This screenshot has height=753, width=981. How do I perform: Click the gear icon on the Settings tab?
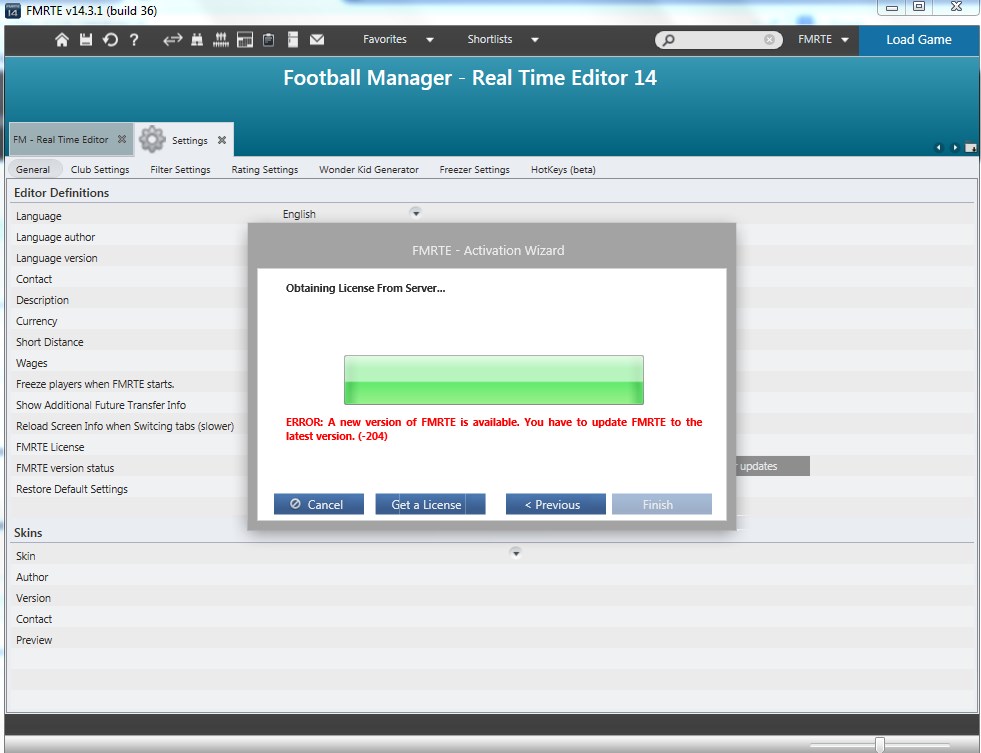pyautogui.click(x=152, y=139)
